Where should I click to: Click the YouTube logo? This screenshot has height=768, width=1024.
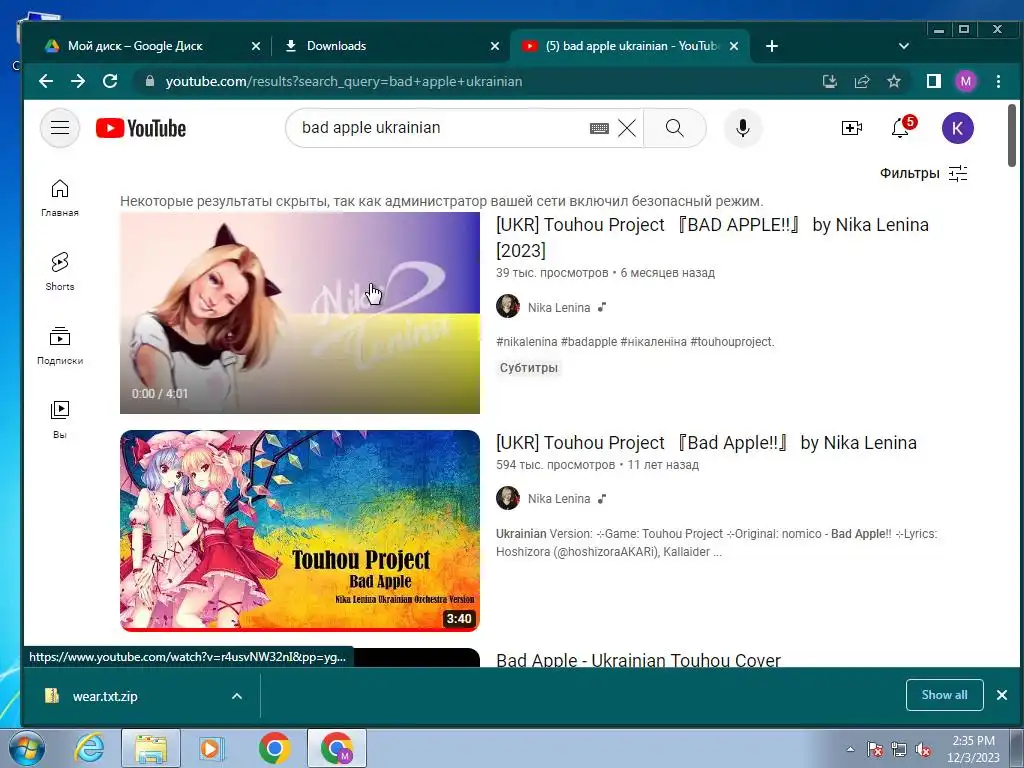[x=141, y=128]
